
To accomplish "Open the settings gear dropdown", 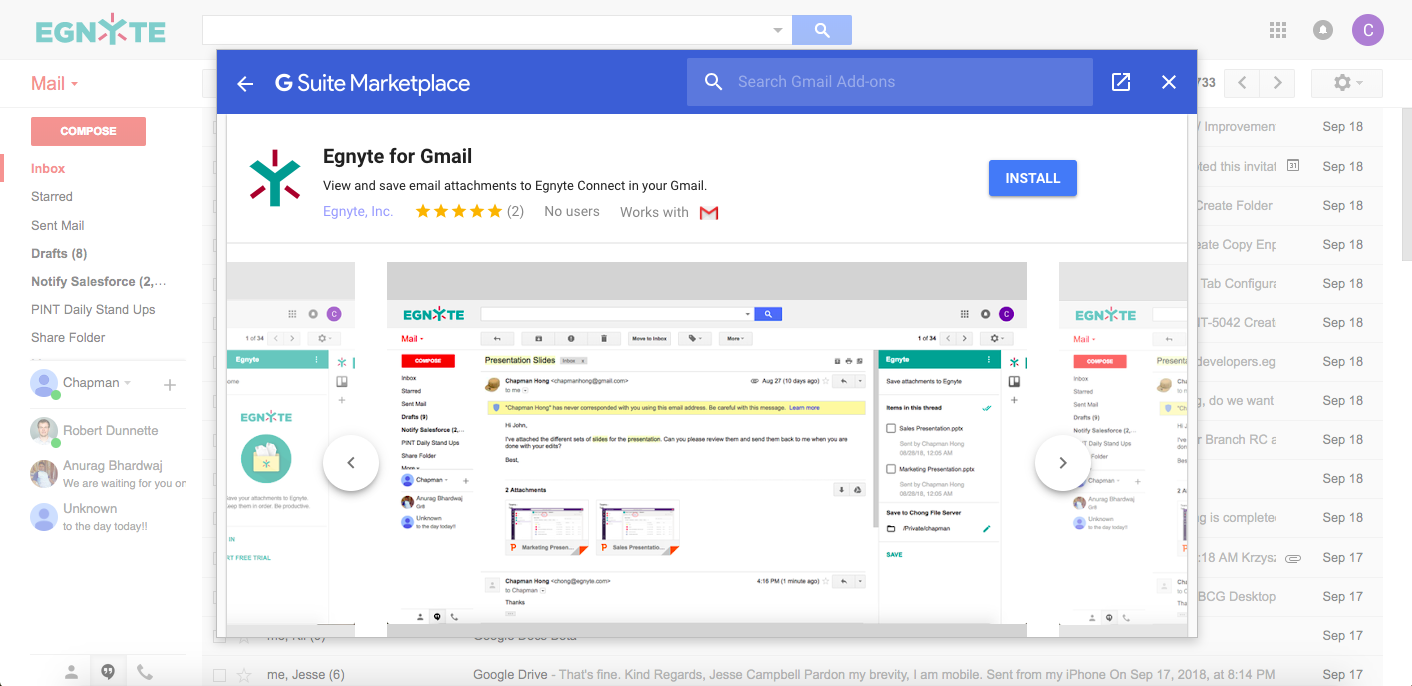I will (x=1347, y=83).
